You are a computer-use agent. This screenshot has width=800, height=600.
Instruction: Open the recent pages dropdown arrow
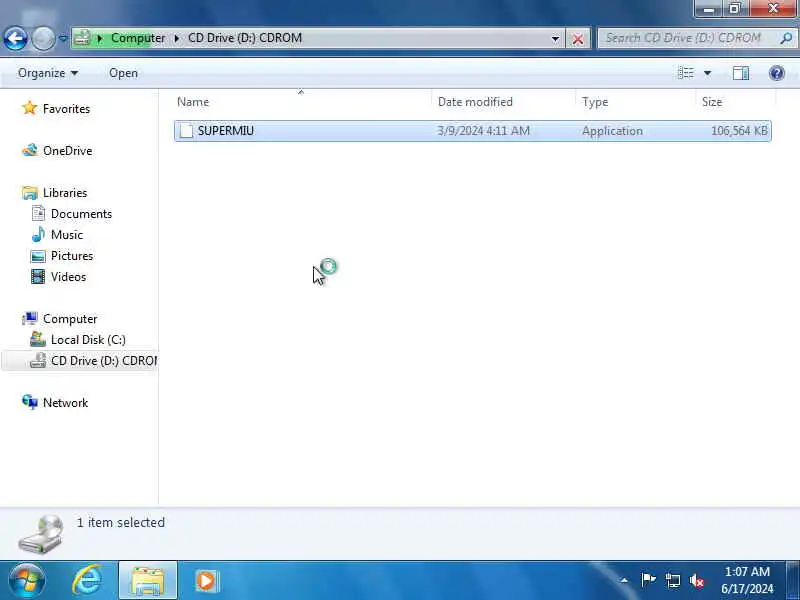[x=63, y=38]
